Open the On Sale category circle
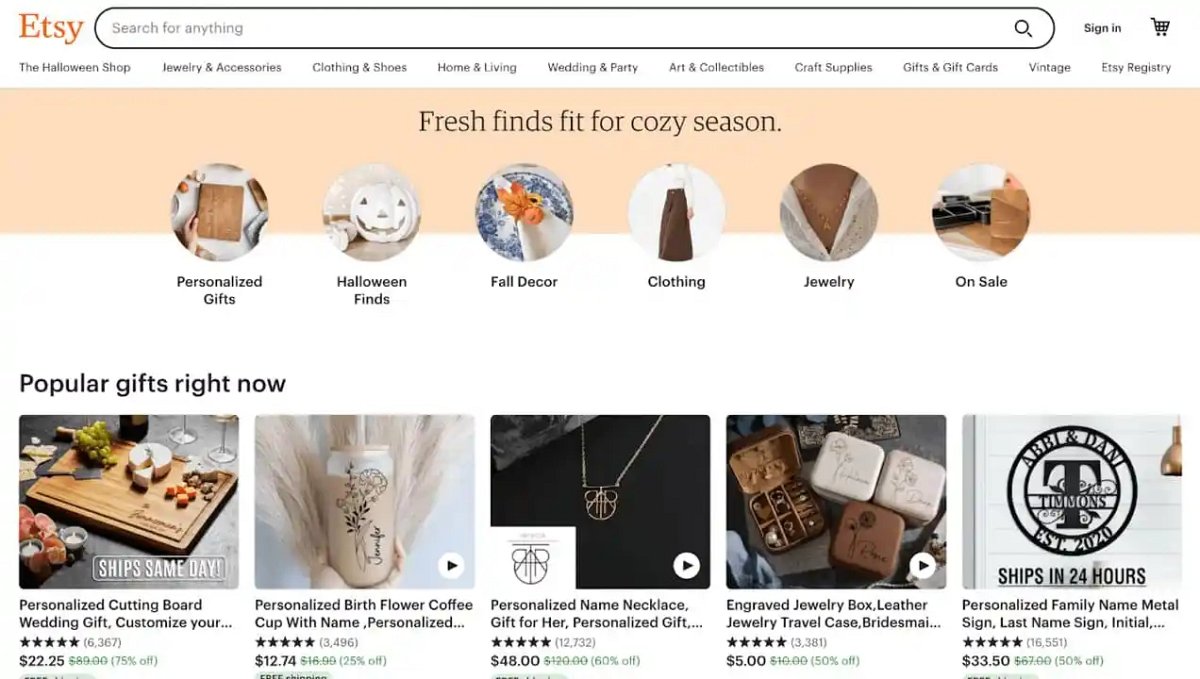The image size is (1200, 679). coord(980,212)
